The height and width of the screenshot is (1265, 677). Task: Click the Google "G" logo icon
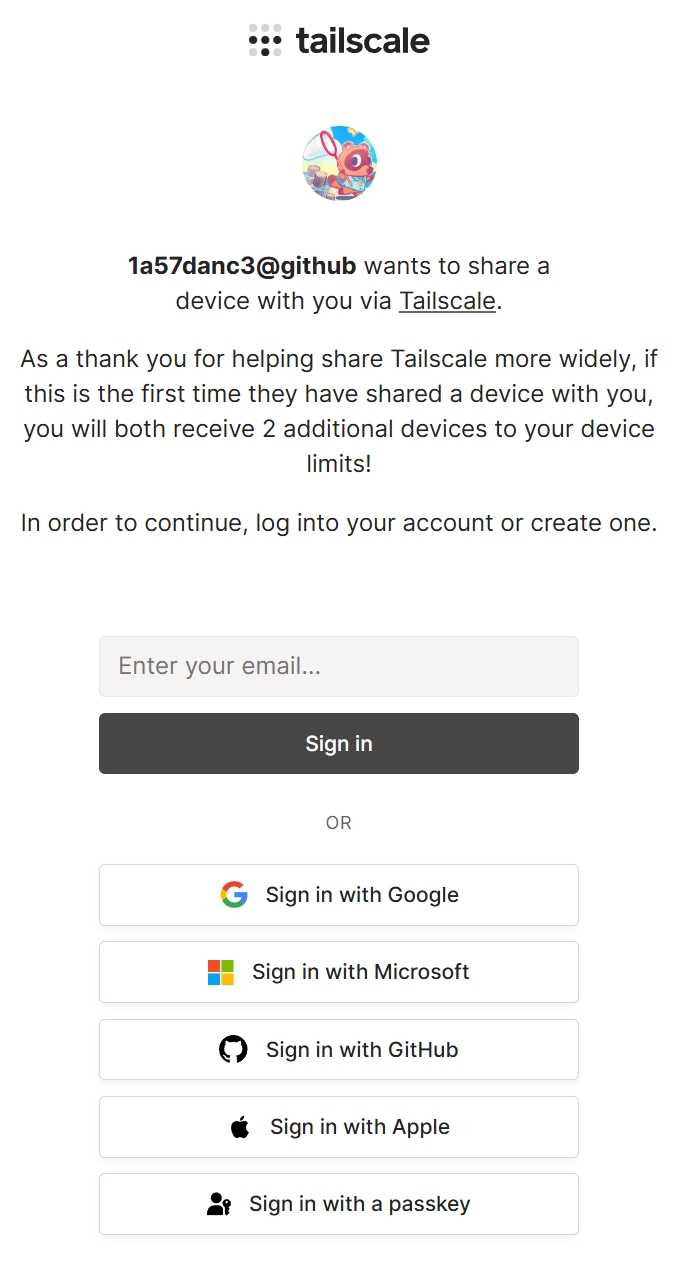(234, 895)
